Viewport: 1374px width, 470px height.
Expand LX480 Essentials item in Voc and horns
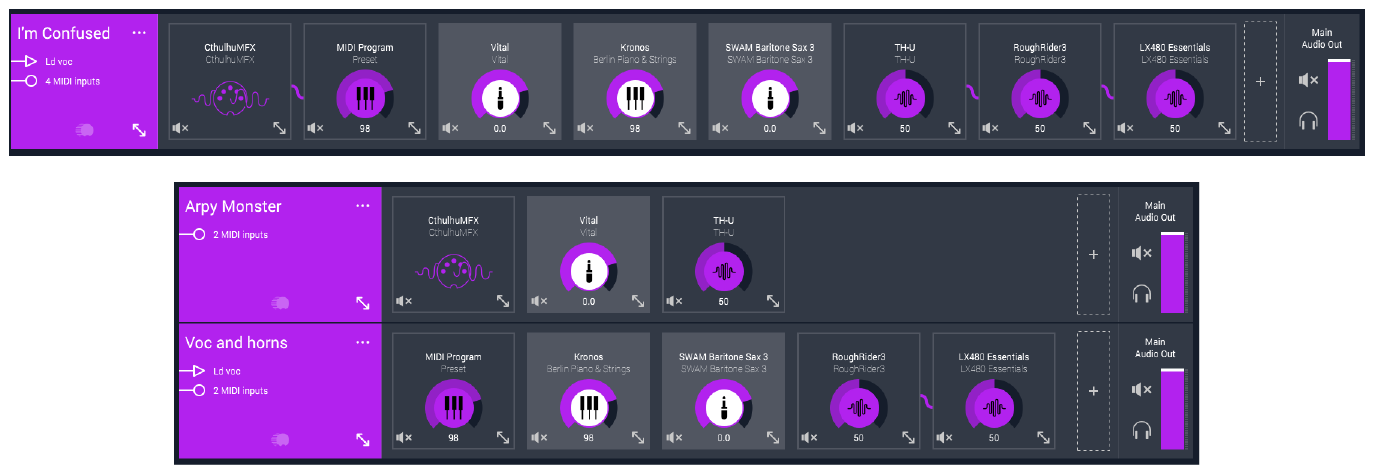(1043, 438)
